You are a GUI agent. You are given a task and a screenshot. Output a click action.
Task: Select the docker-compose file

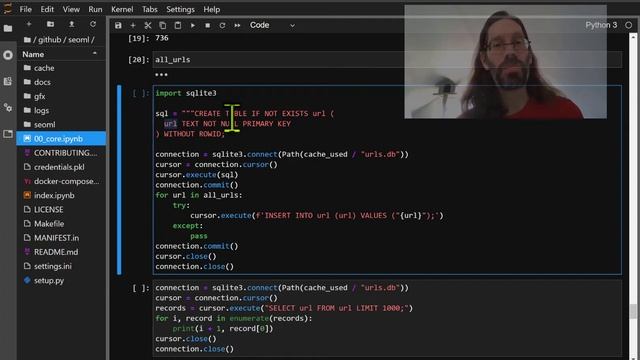click(61, 181)
